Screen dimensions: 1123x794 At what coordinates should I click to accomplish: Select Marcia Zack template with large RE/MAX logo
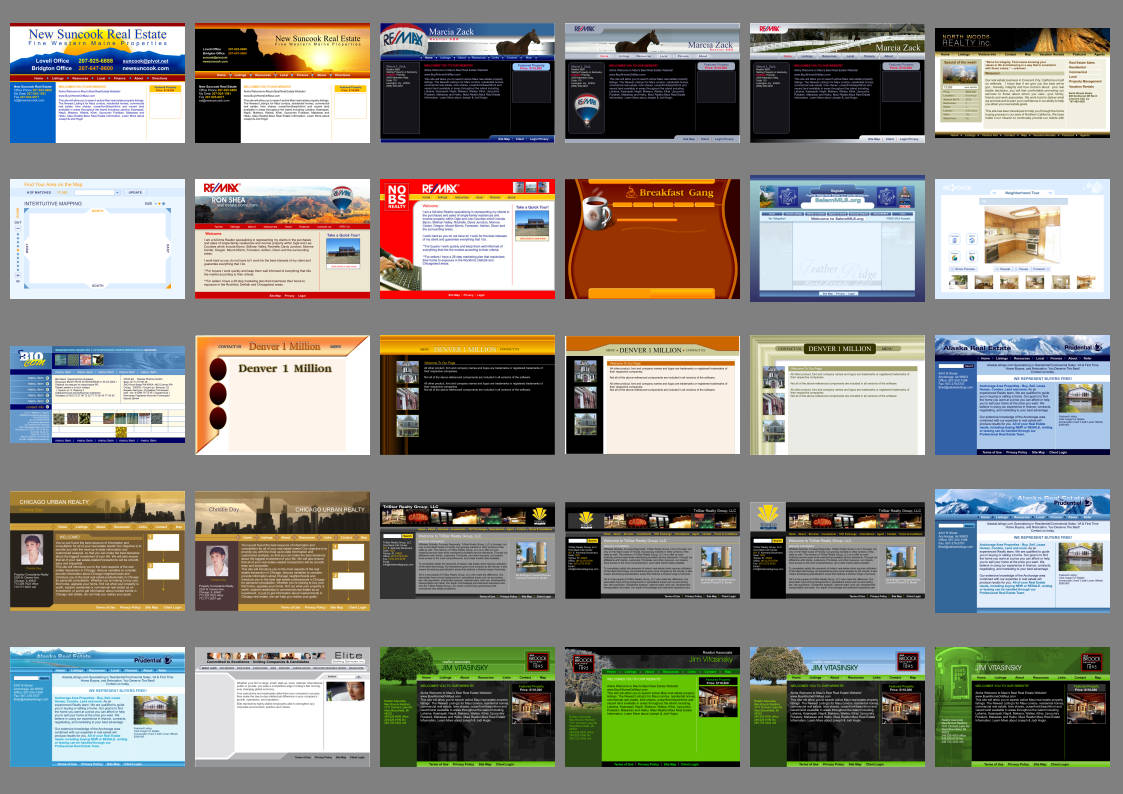[x=467, y=83]
